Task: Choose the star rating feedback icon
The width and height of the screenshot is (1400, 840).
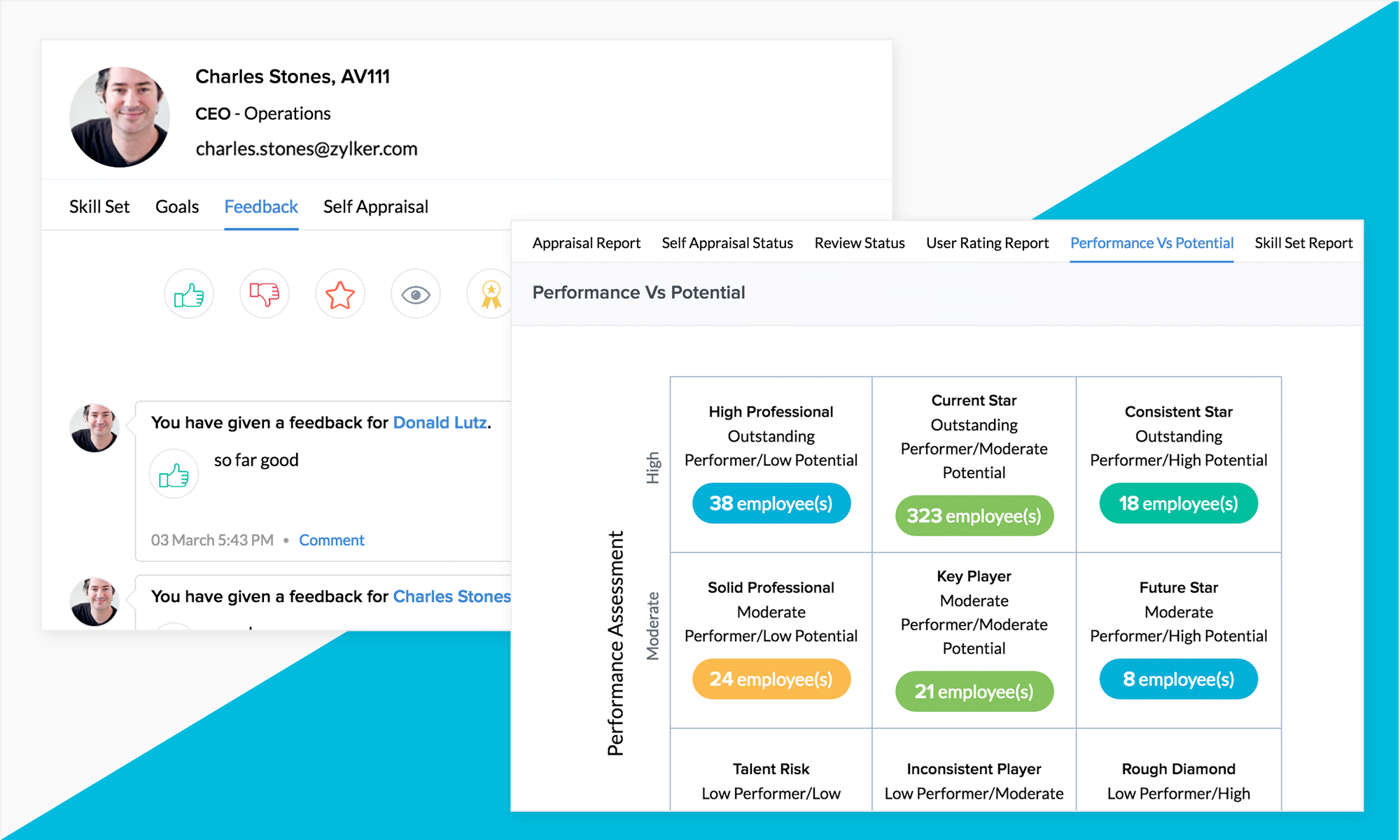Action: coord(339,294)
